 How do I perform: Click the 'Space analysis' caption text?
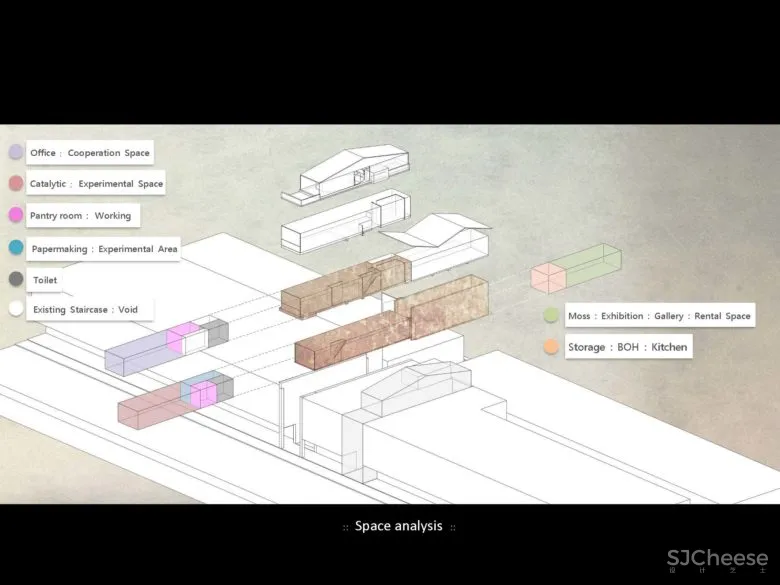click(x=398, y=526)
